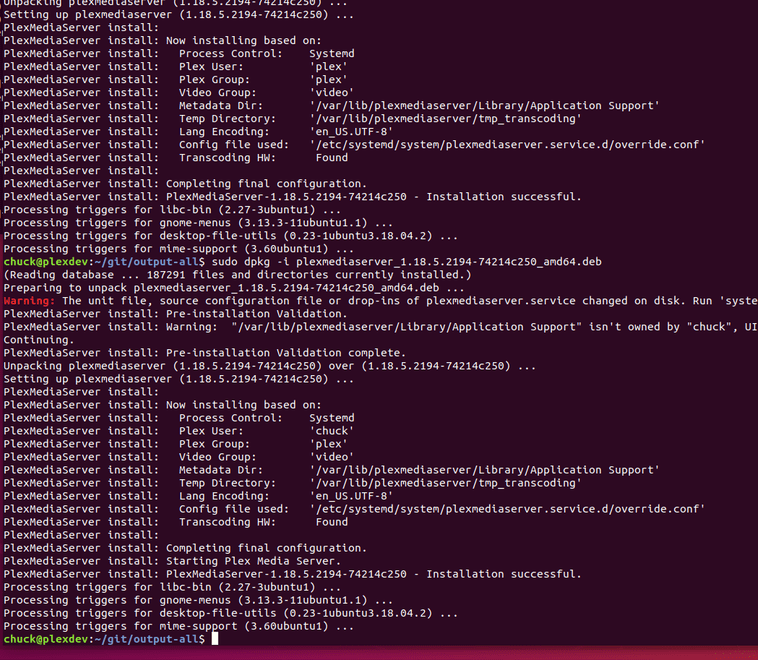The image size is (758, 660).
Task: Click the 'Unpacking plexmediaserver ... over' line
Action: point(270,366)
